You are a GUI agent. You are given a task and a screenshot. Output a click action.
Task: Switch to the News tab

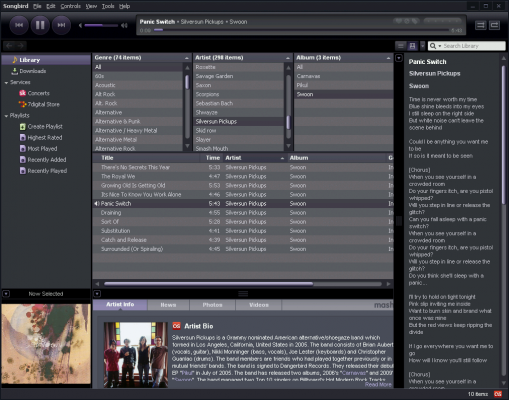coord(168,305)
